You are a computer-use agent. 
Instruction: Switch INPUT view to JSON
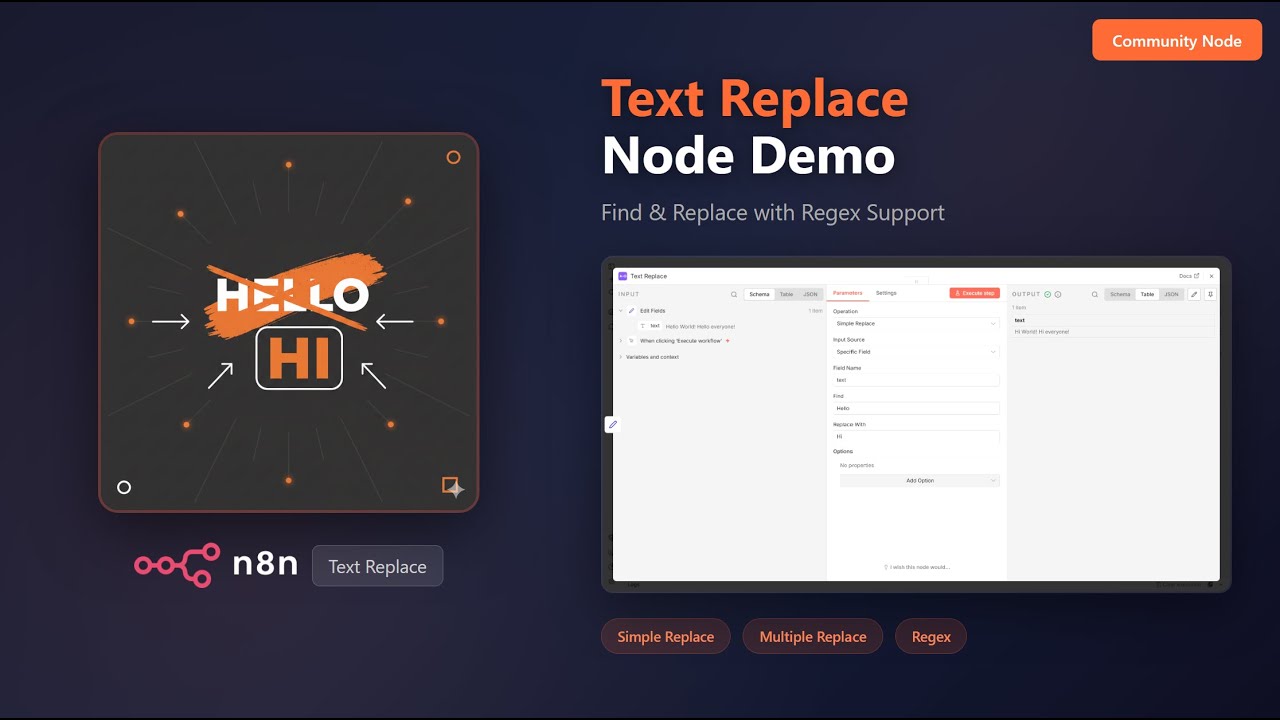(810, 294)
